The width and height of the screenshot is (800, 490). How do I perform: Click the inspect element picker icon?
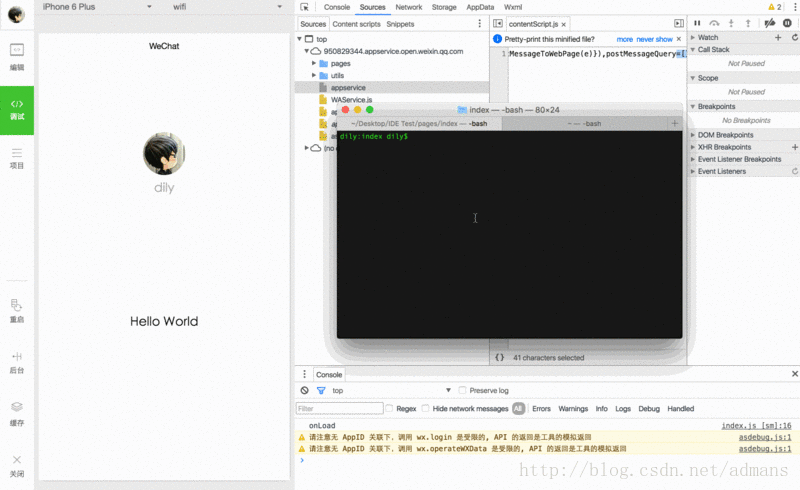point(305,7)
